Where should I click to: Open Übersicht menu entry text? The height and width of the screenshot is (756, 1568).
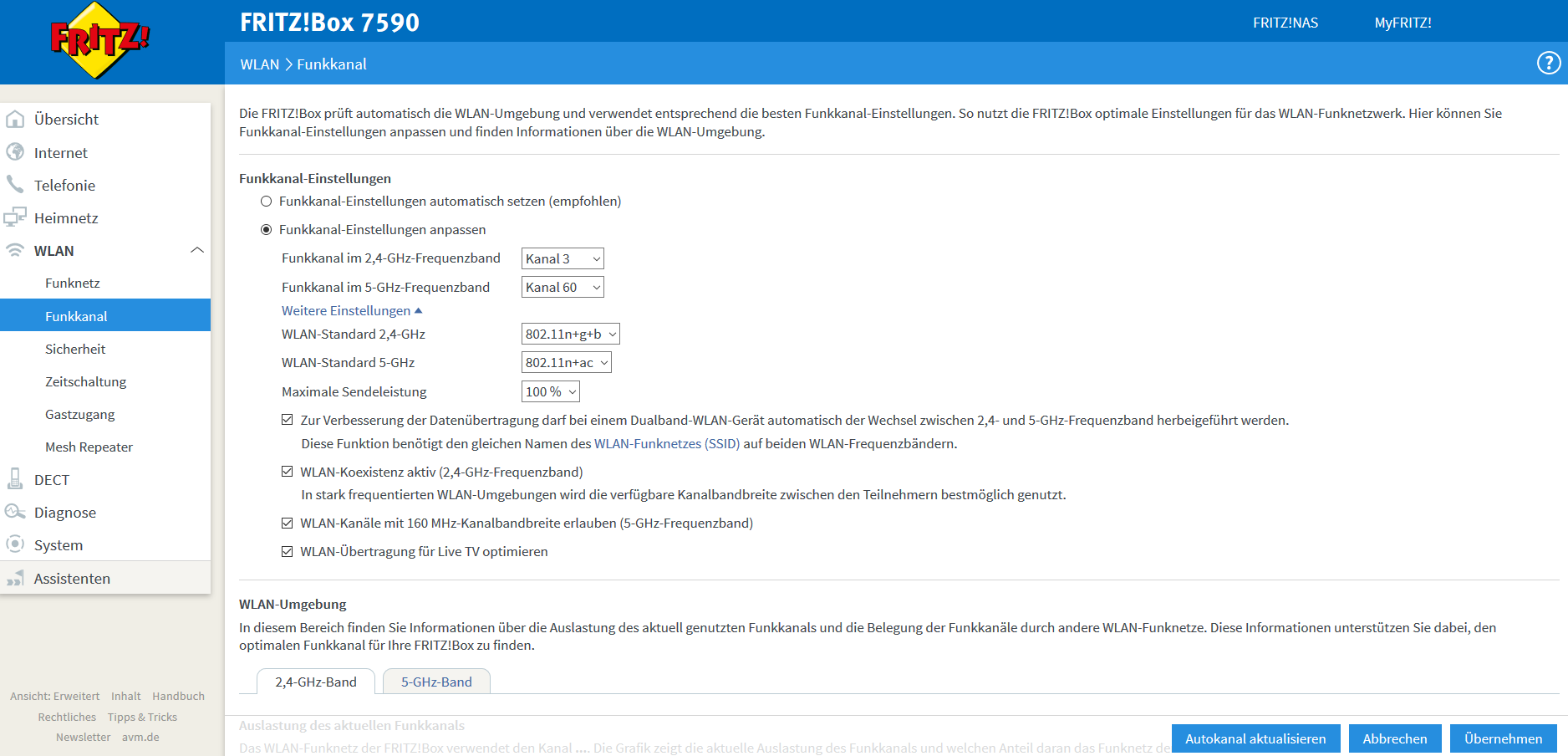click(x=66, y=120)
